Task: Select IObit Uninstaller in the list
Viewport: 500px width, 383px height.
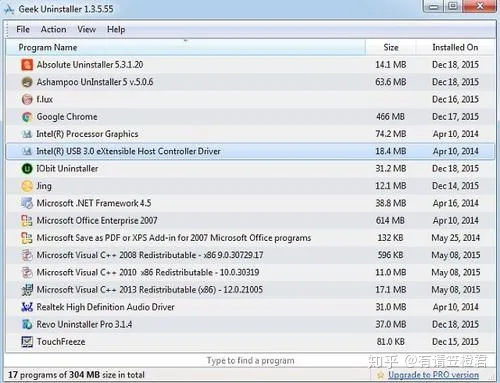Action: coord(67,169)
